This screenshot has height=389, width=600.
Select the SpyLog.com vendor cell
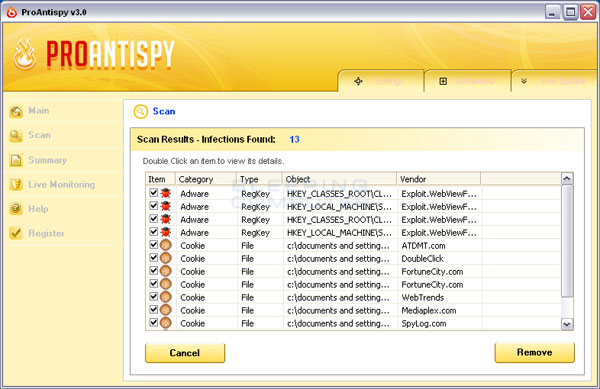[x=424, y=324]
